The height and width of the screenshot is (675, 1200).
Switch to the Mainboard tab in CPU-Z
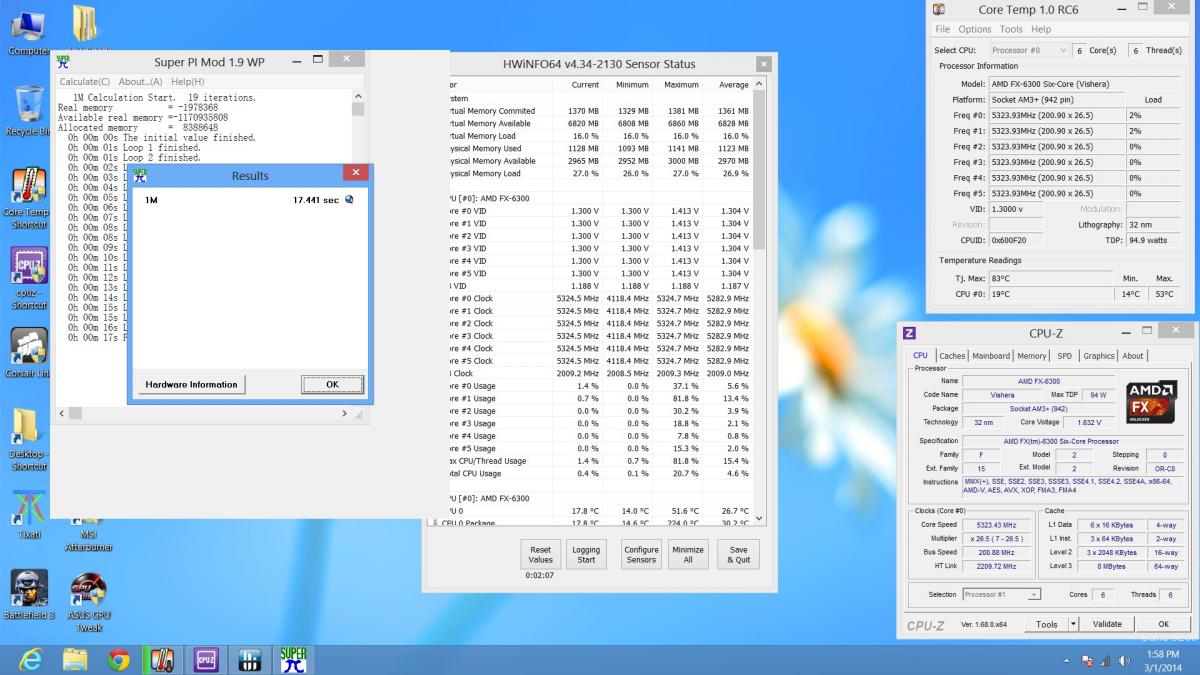pos(991,356)
